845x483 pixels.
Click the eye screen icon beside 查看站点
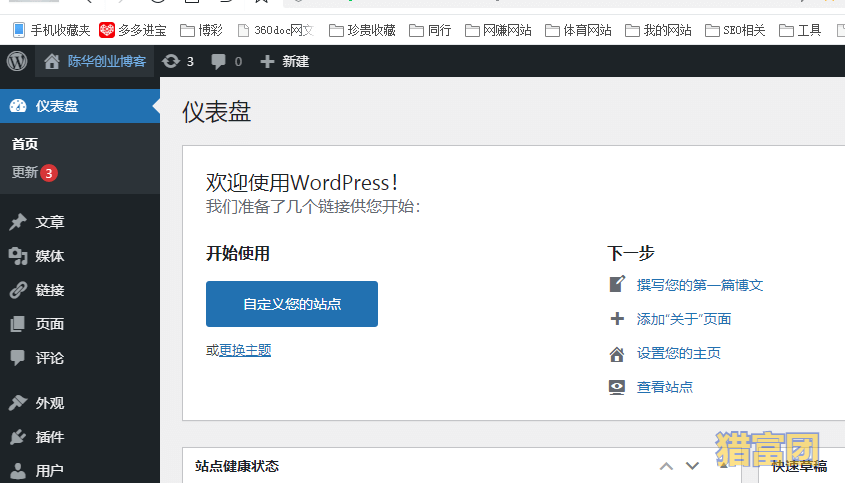[x=617, y=387]
